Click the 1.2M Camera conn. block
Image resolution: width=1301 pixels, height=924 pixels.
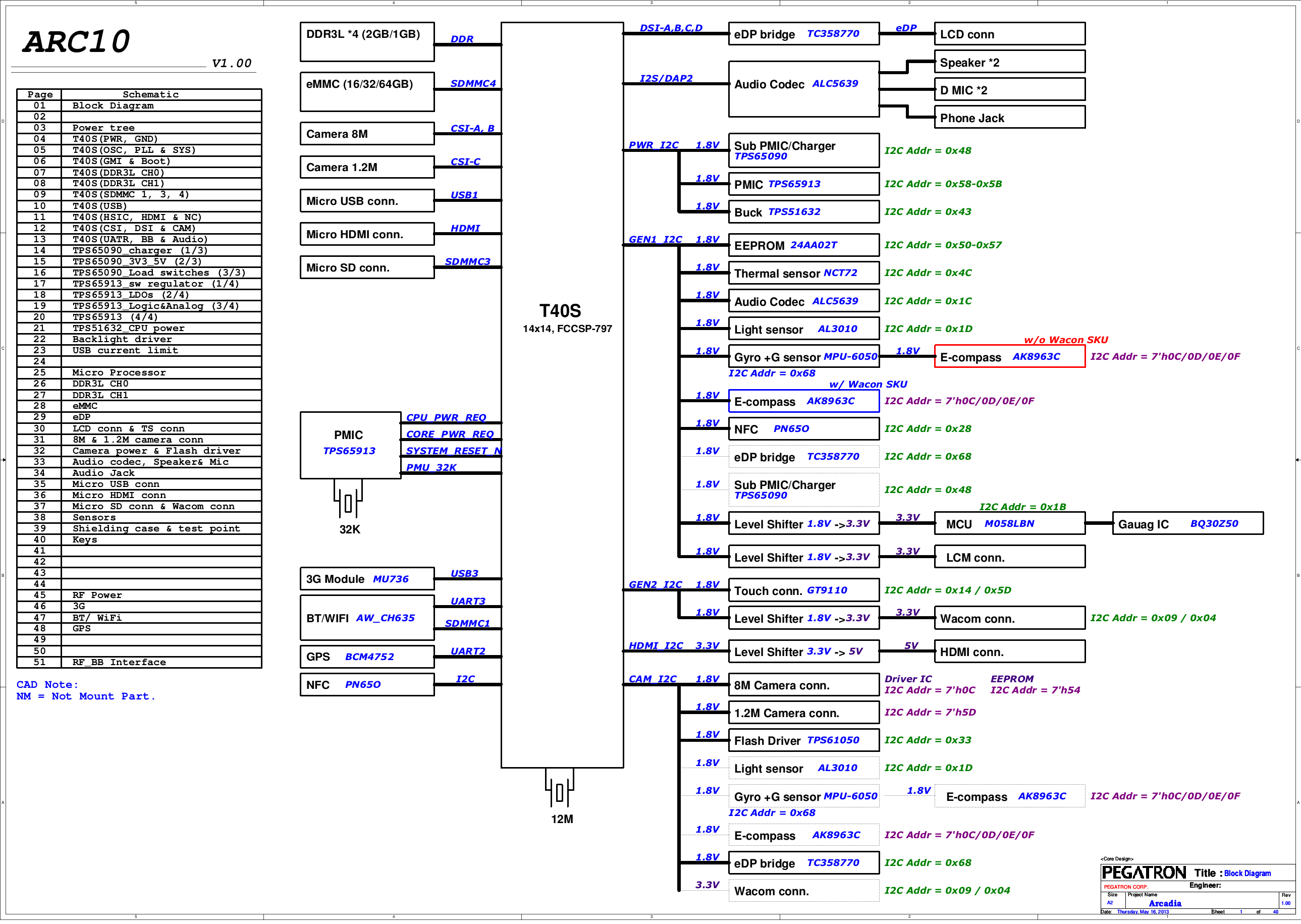tap(804, 713)
